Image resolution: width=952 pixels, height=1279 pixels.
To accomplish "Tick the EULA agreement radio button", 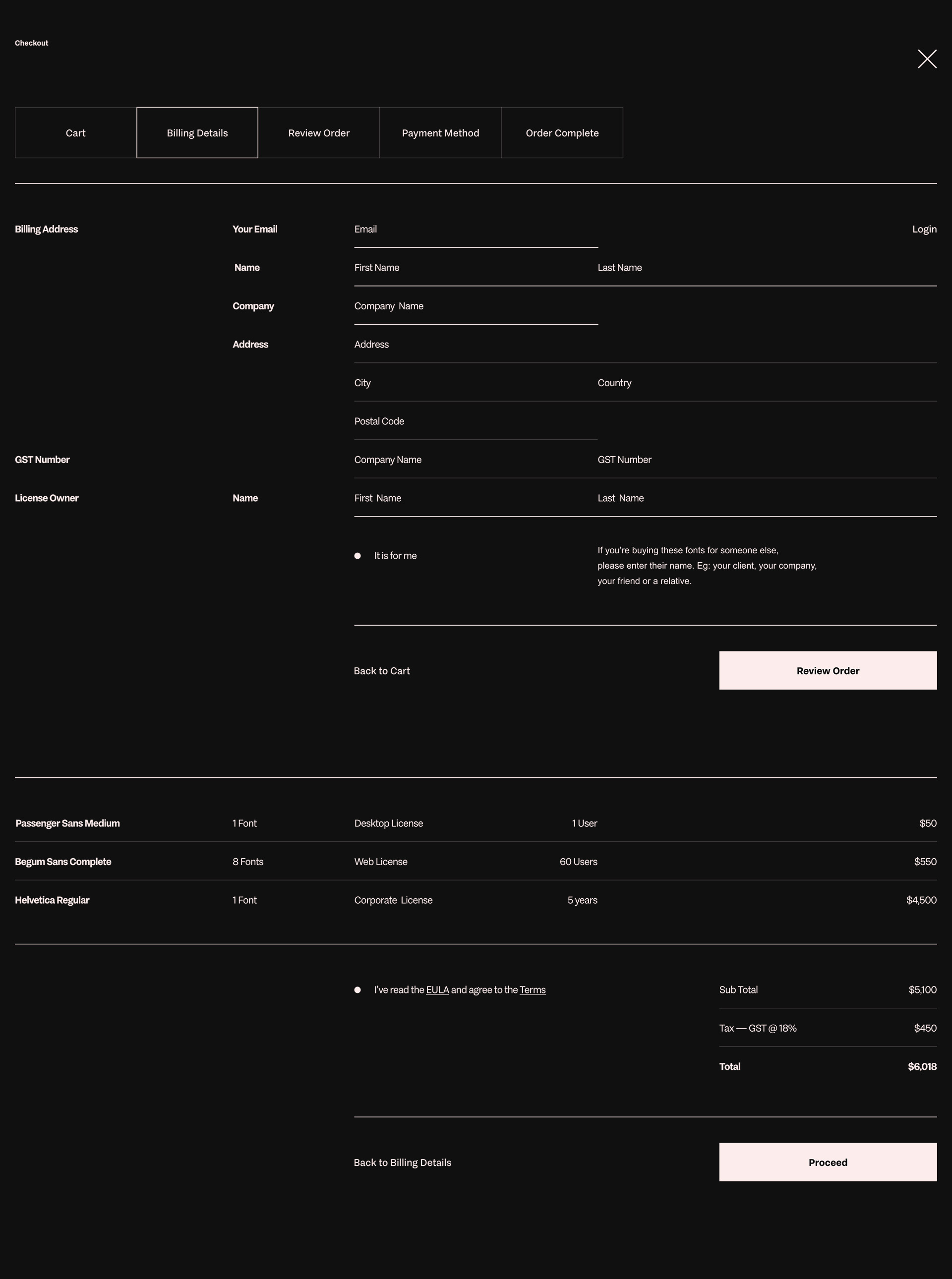I will tap(357, 990).
